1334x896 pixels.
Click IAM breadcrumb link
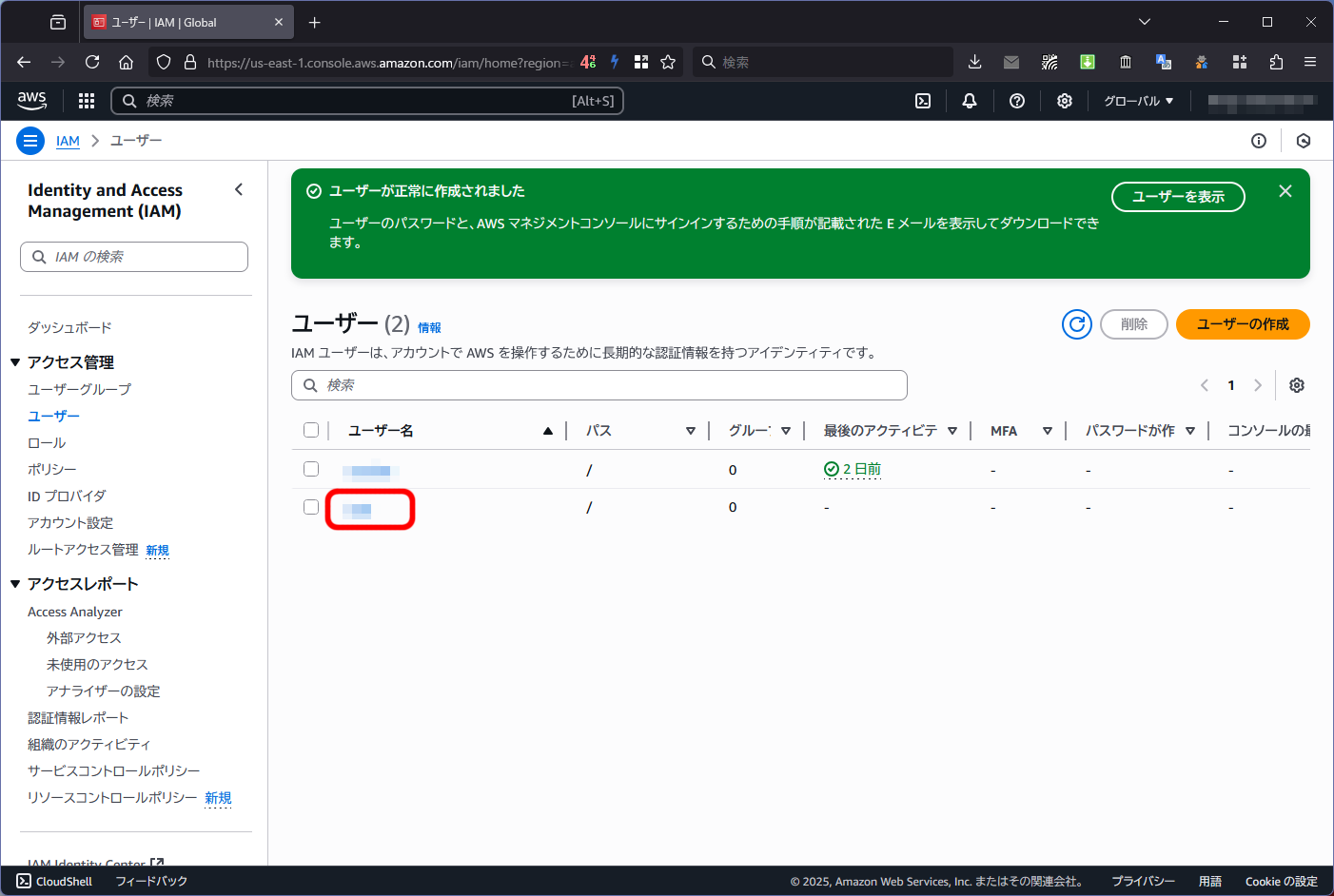[x=68, y=141]
